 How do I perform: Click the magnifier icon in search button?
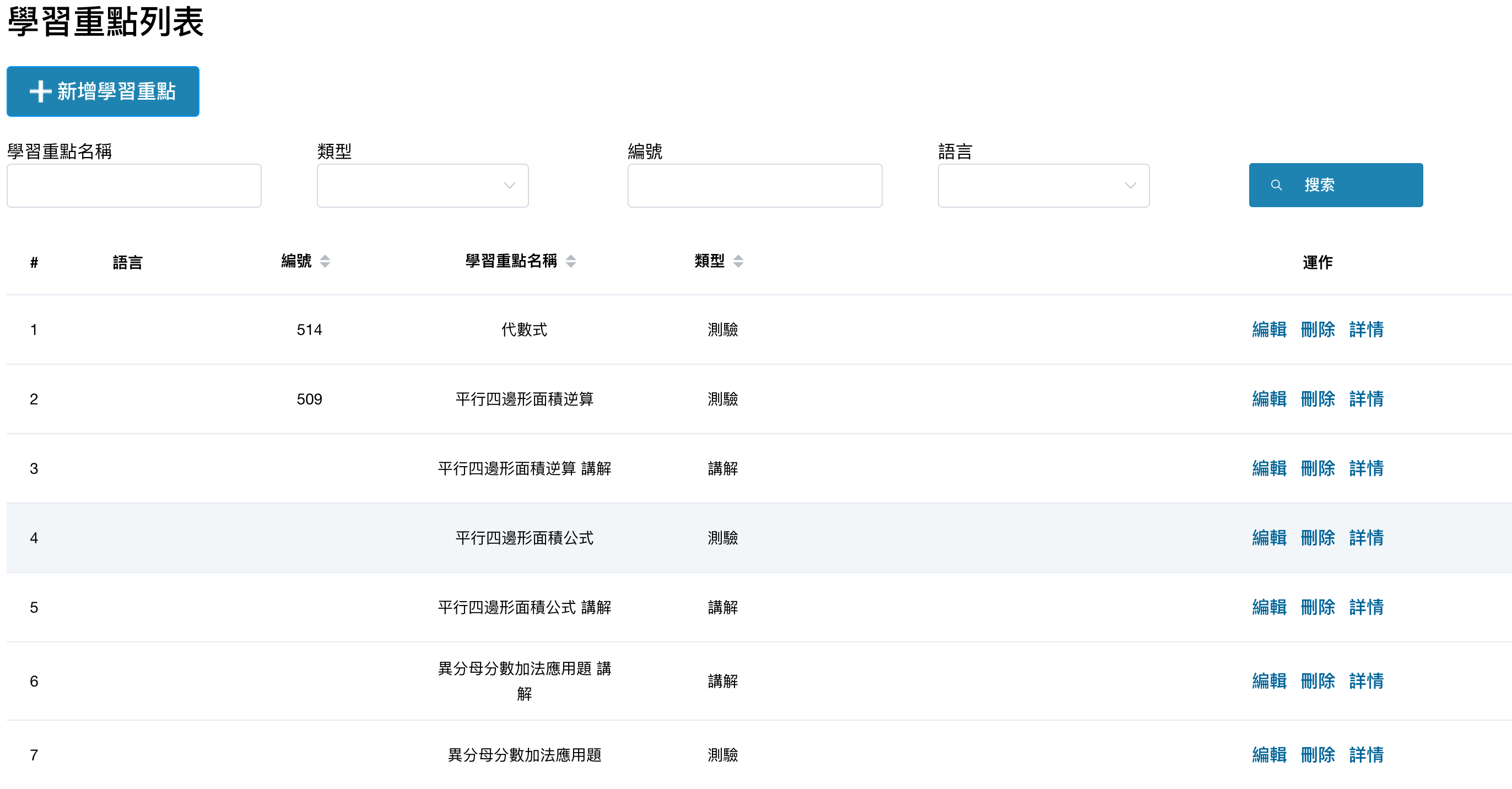tap(1276, 185)
